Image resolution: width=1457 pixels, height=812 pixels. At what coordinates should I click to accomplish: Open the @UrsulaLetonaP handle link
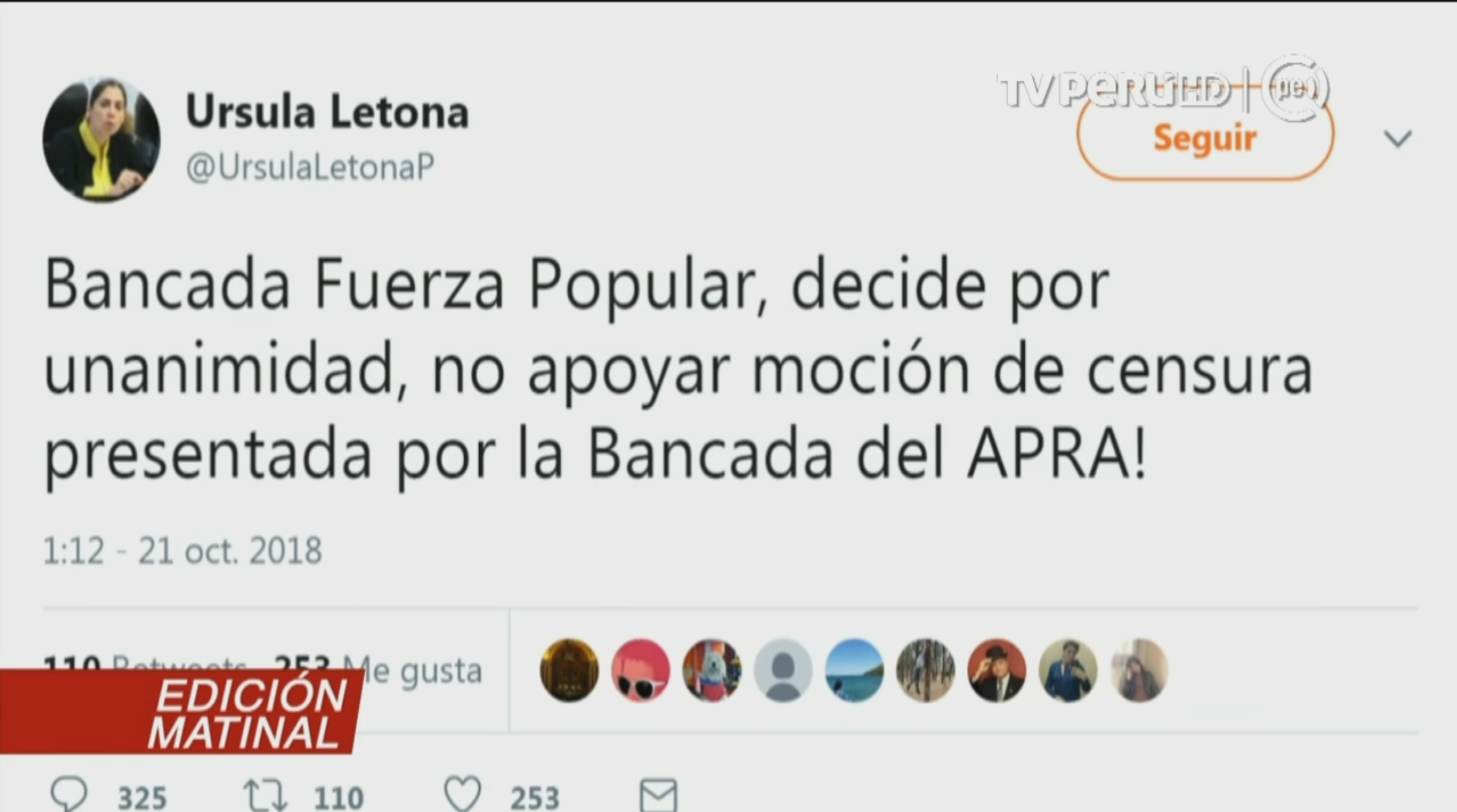coord(310,167)
